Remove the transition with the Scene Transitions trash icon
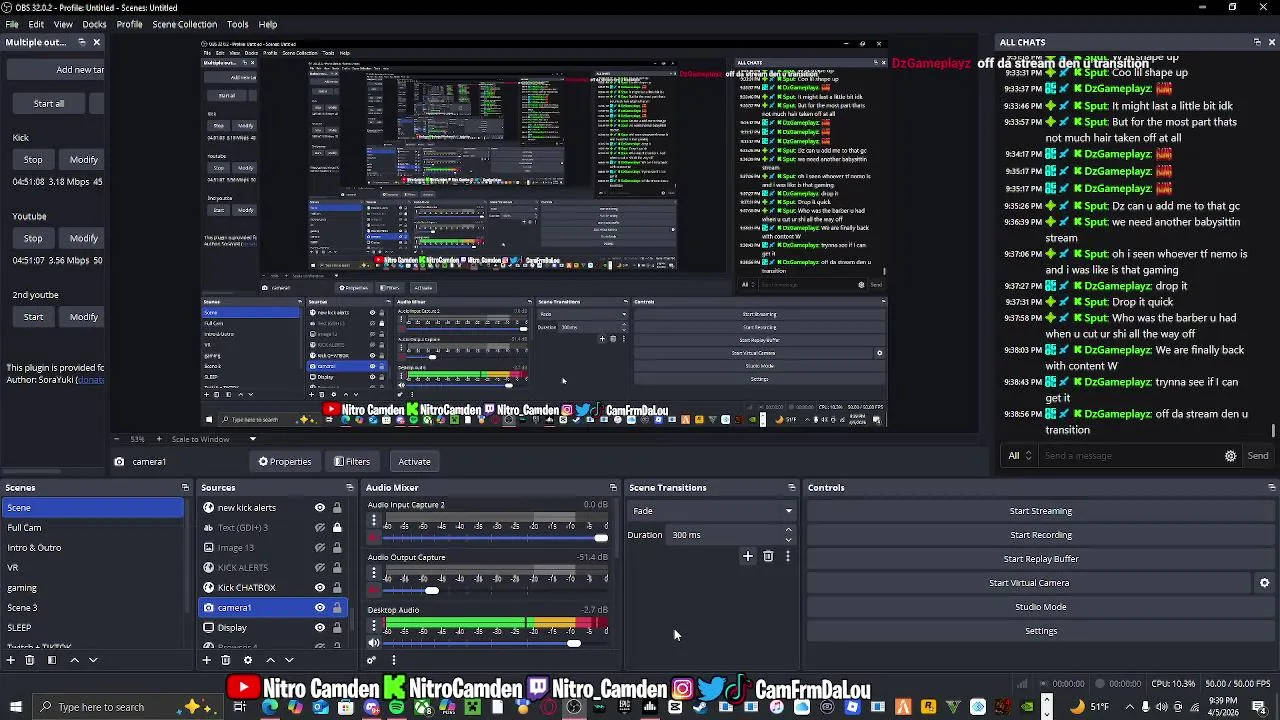The width and height of the screenshot is (1280, 720). (768, 556)
